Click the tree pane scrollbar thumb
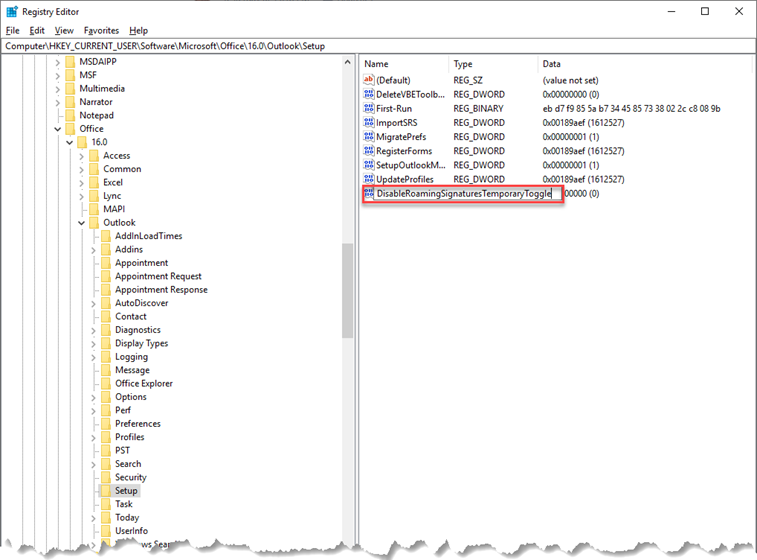The width and height of the screenshot is (757, 560). 347,291
